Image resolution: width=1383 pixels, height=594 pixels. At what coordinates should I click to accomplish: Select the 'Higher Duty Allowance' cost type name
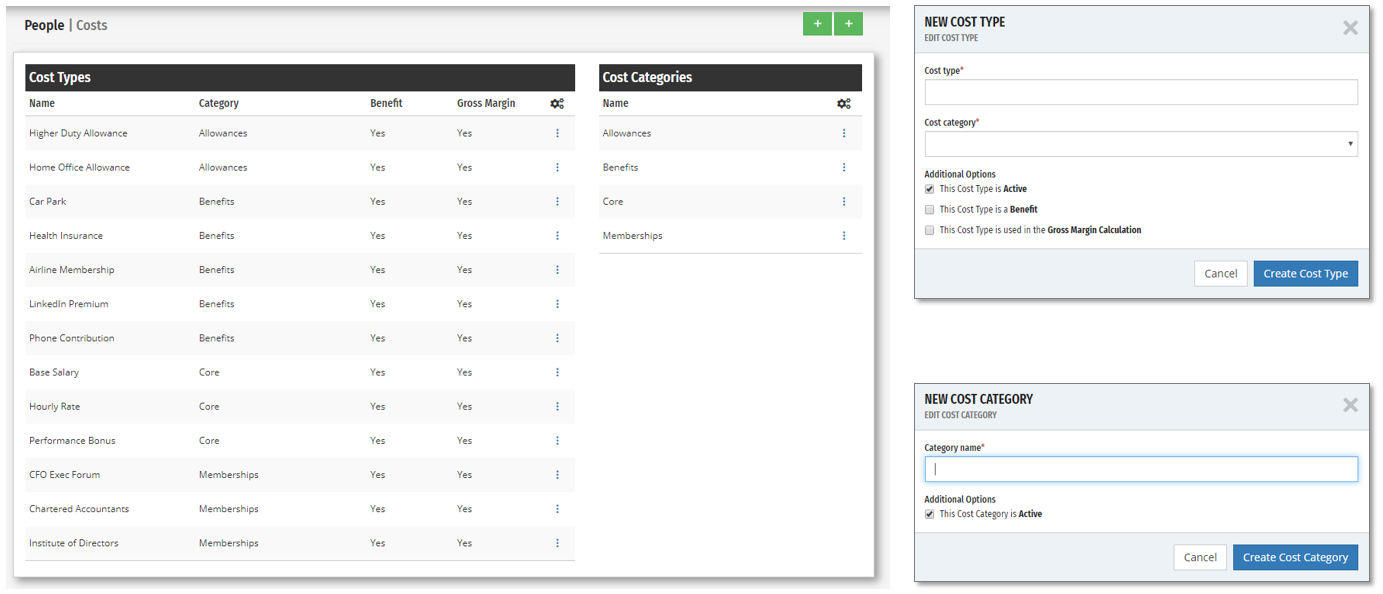(78, 133)
